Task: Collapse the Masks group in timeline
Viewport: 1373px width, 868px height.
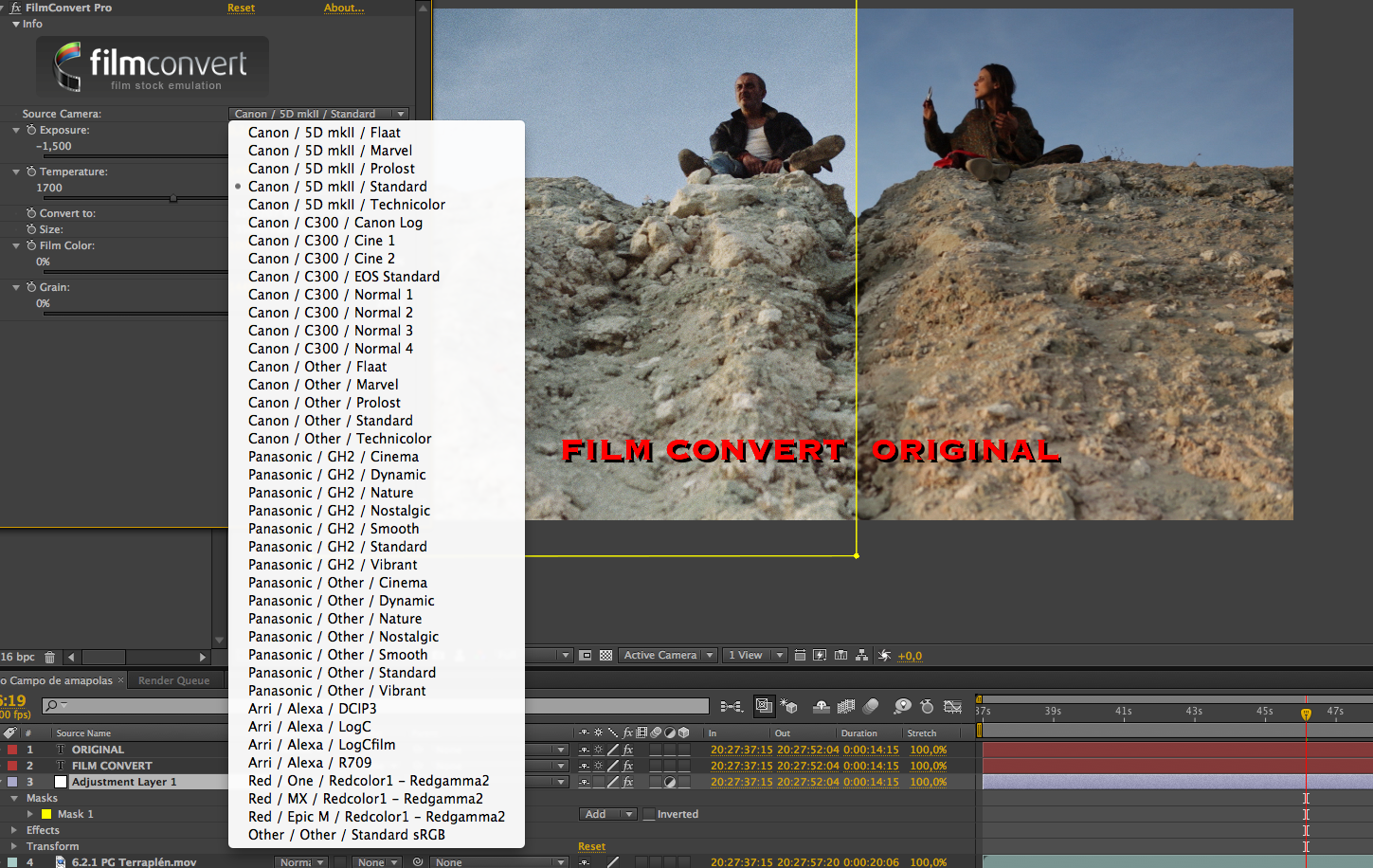Action: 14,798
